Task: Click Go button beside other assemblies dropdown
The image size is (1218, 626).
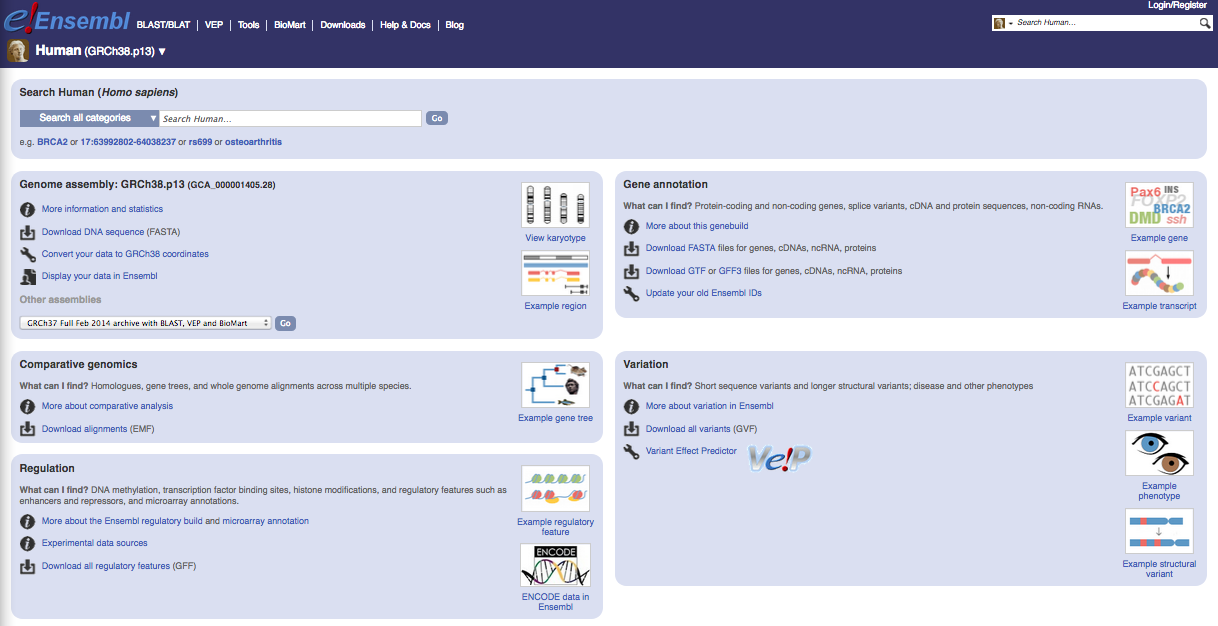Action: tap(285, 323)
